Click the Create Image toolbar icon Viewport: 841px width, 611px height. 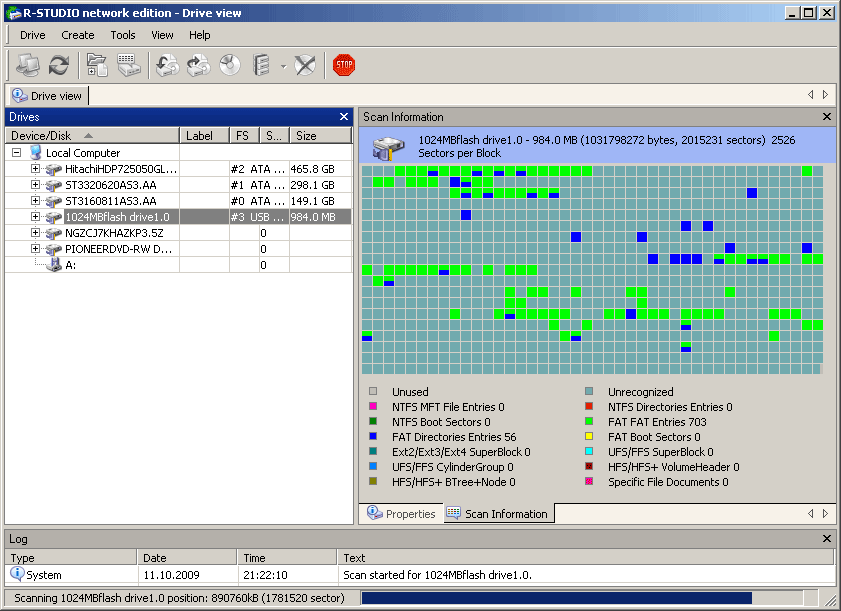(x=198, y=65)
